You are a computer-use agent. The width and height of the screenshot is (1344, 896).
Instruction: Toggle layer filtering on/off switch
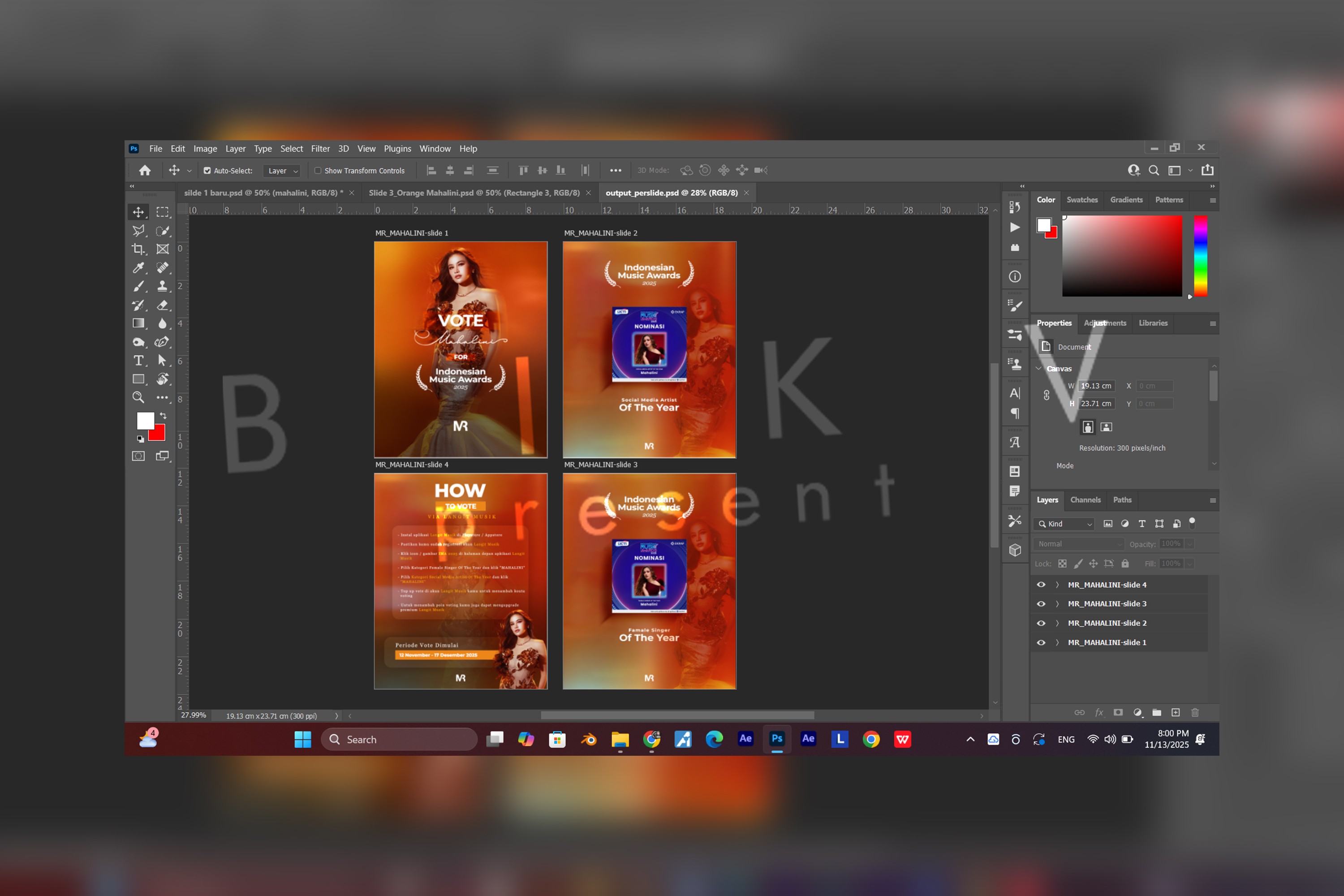click(1192, 522)
